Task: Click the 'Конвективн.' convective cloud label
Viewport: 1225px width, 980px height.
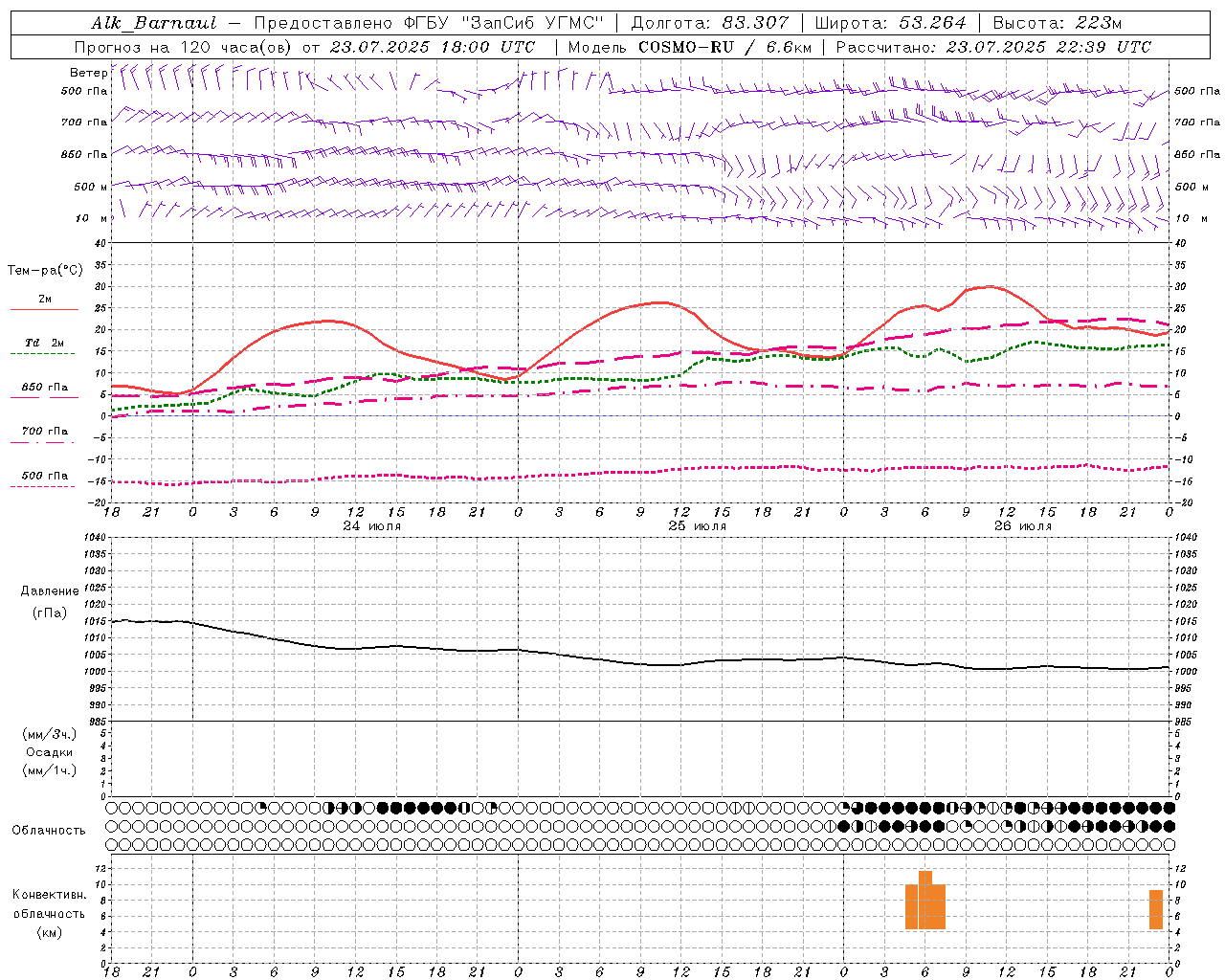Action: 50,895
